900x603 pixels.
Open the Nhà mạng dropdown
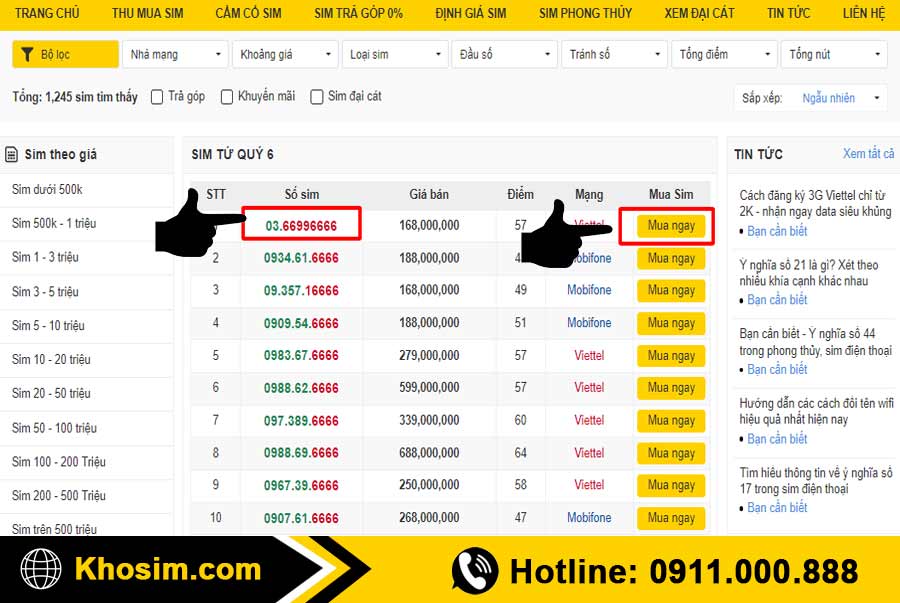pyautogui.click(x=175, y=54)
